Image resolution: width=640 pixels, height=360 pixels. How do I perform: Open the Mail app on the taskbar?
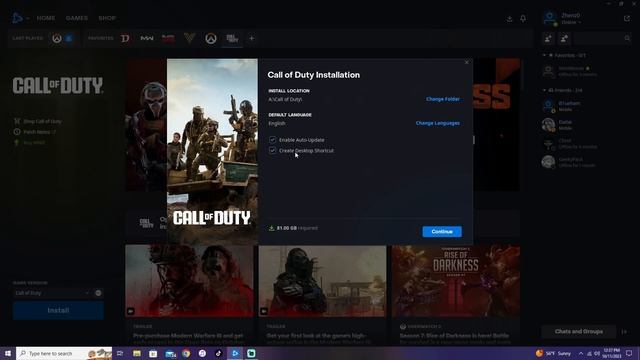click(x=170, y=353)
